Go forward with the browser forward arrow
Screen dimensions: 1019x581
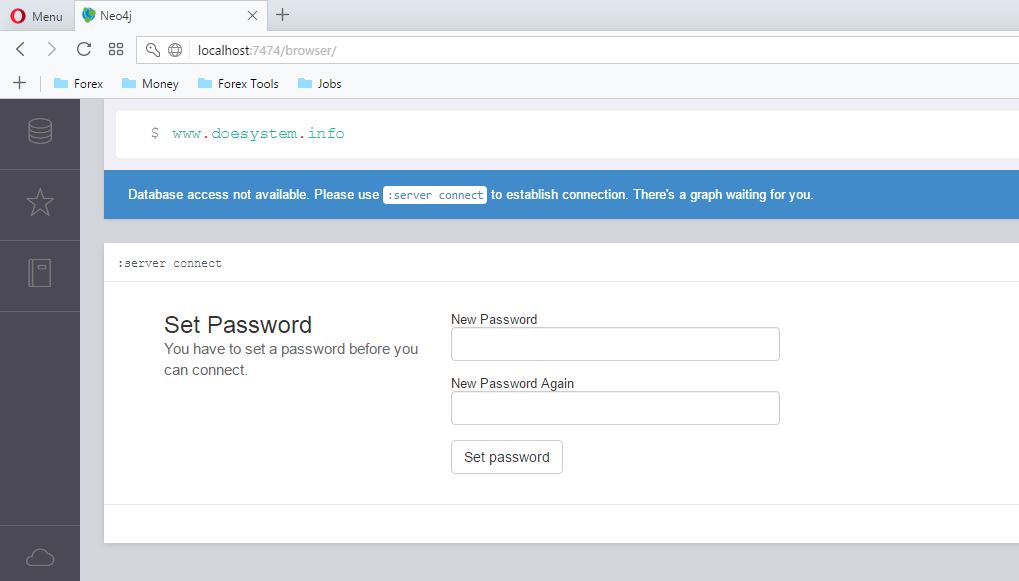pos(52,49)
